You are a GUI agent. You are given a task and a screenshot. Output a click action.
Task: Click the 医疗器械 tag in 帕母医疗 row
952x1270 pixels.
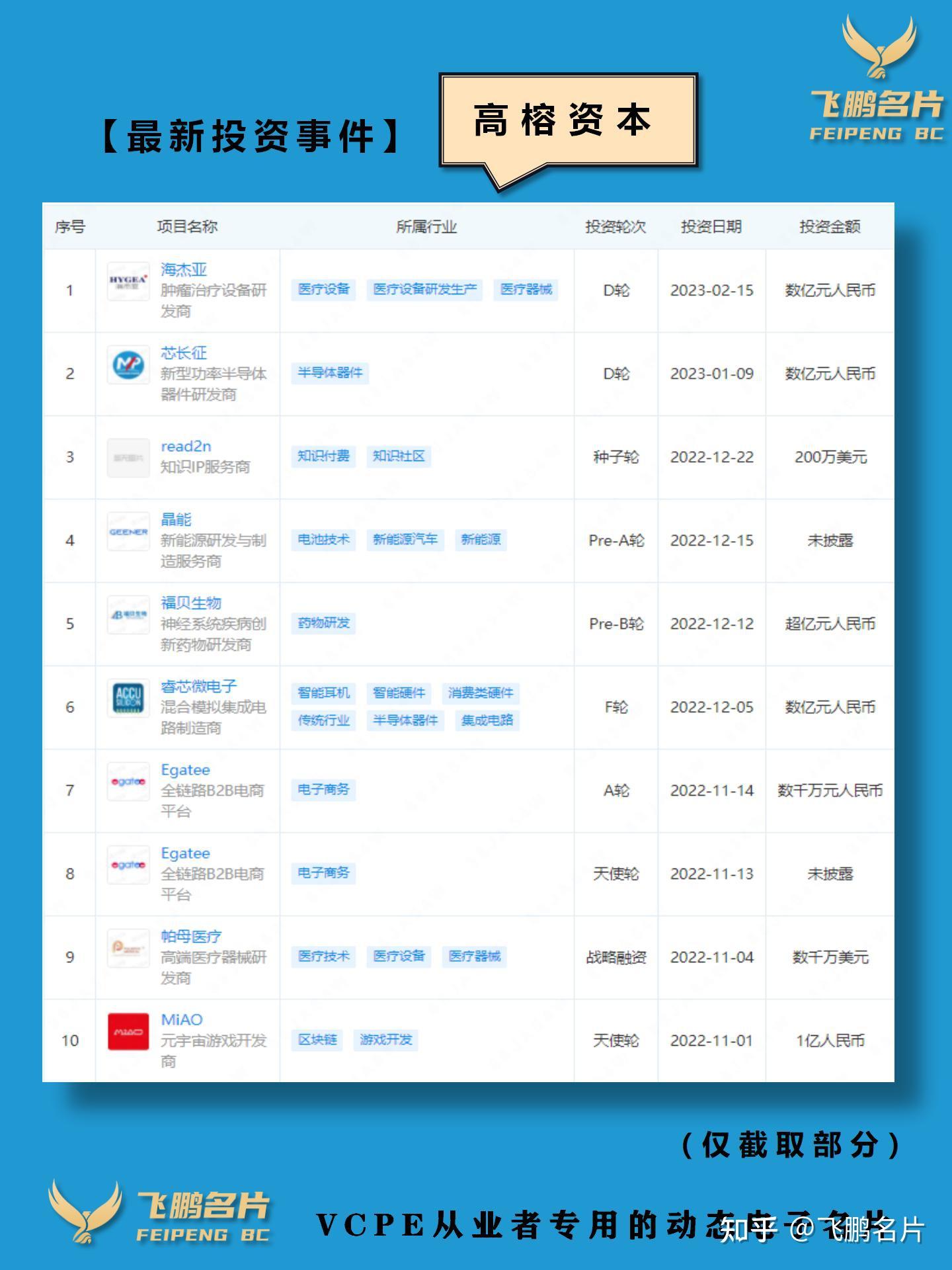[474, 956]
